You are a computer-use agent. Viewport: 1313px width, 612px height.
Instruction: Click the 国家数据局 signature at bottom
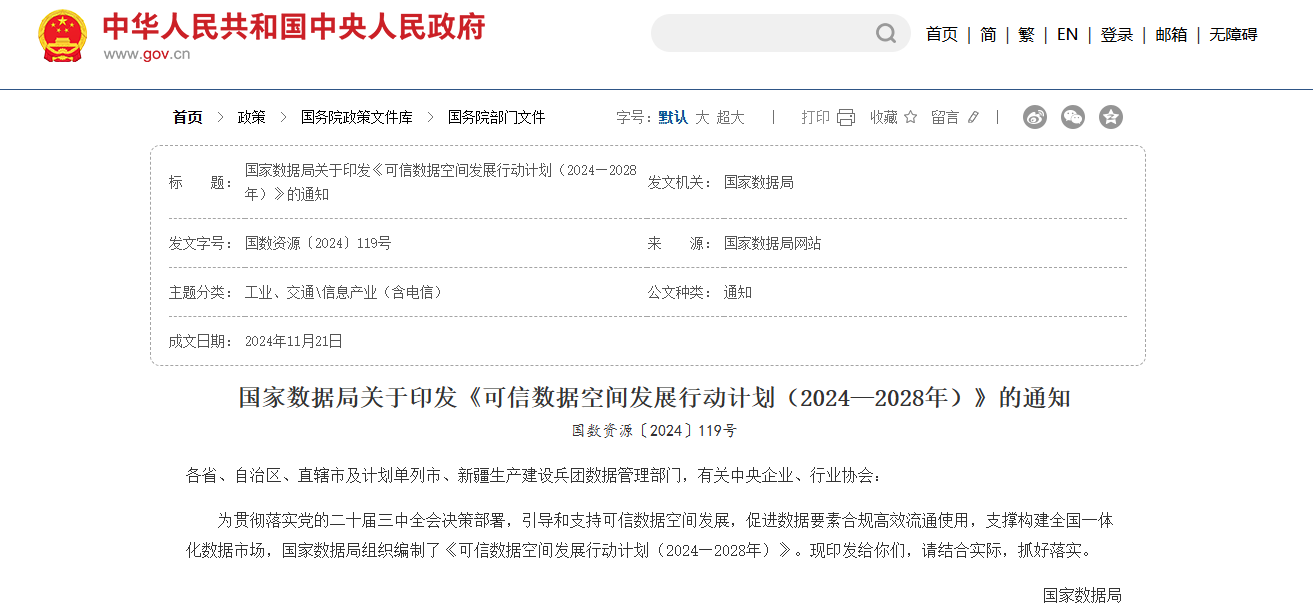coord(1082,595)
